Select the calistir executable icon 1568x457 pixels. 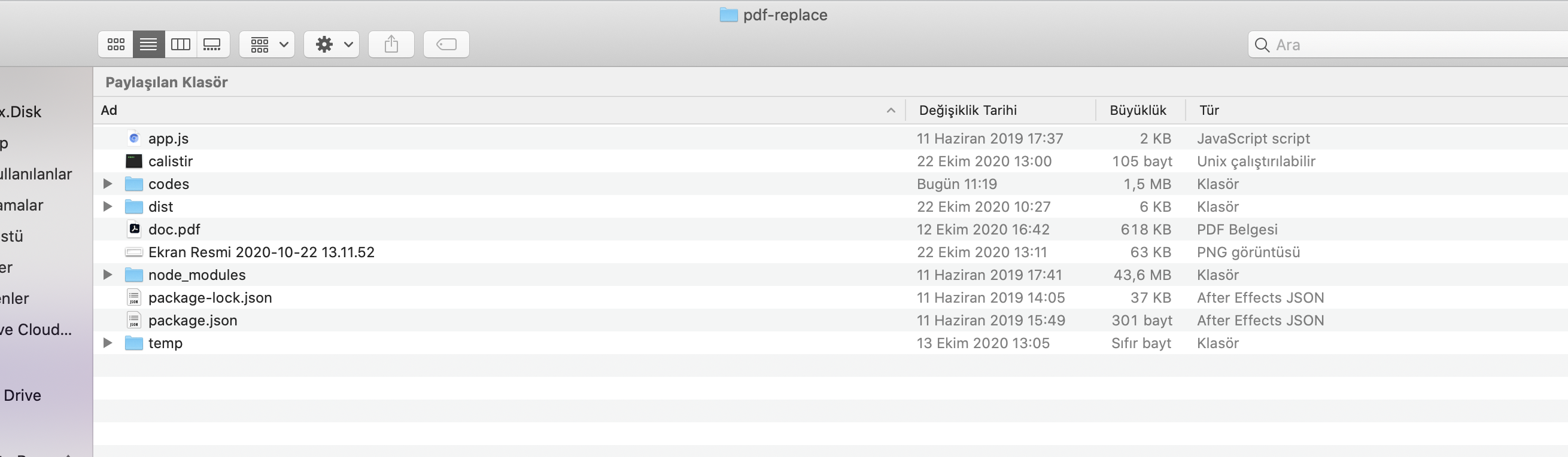coord(134,162)
